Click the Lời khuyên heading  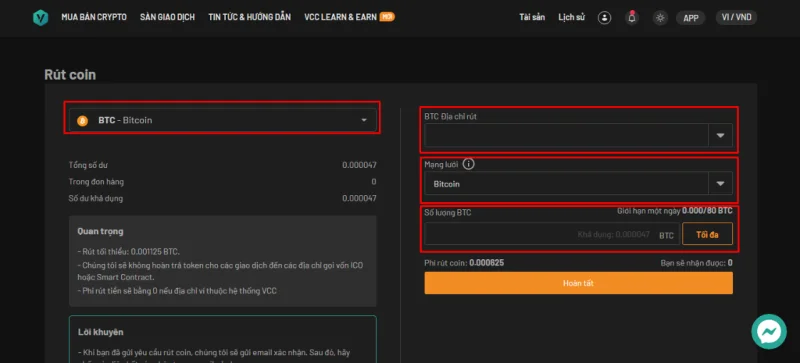click(x=101, y=332)
